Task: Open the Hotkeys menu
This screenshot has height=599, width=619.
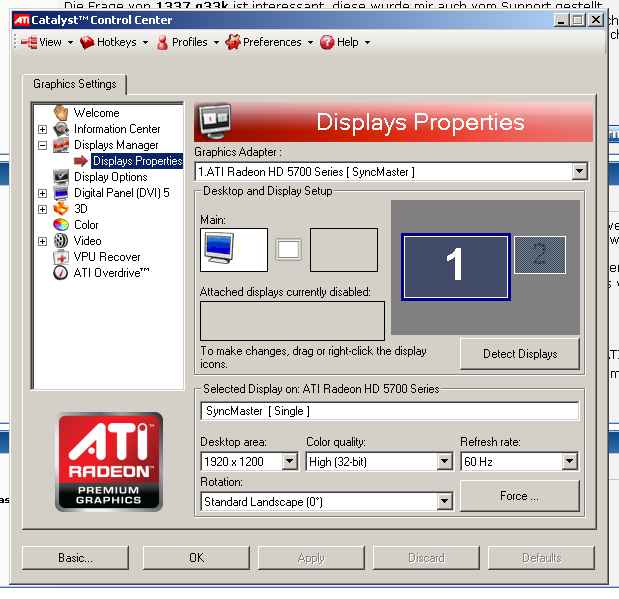Action: 116,42
